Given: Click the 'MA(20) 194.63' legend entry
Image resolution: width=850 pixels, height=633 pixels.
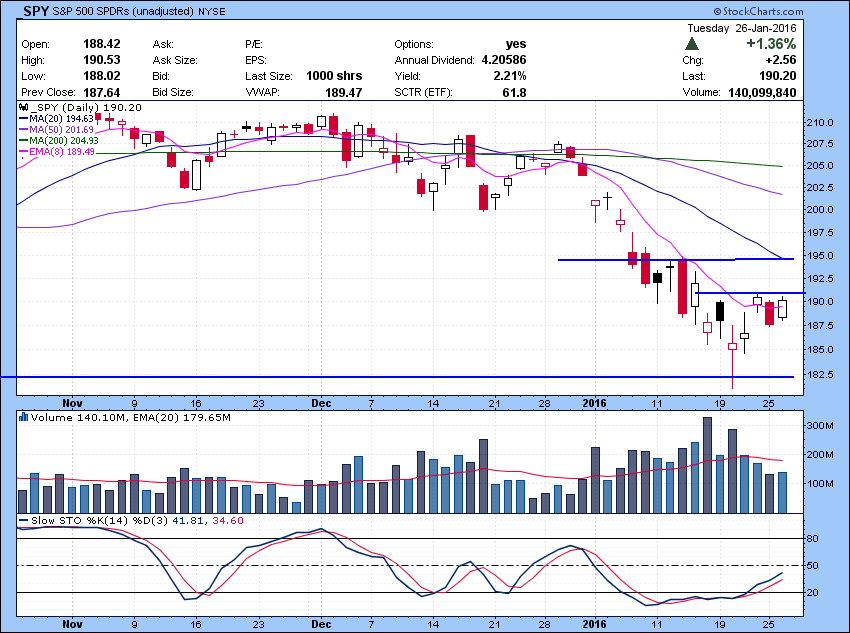Looking at the screenshot, I should 61,119.
